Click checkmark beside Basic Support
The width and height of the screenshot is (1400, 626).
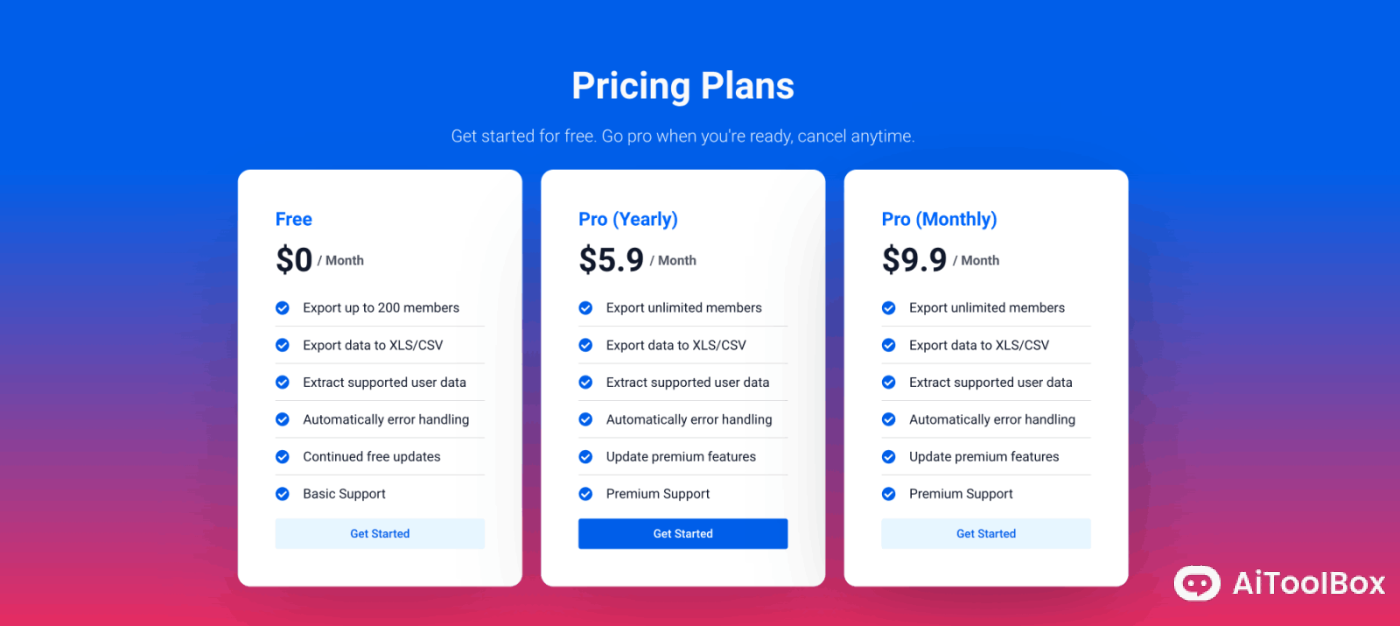pyautogui.click(x=283, y=494)
